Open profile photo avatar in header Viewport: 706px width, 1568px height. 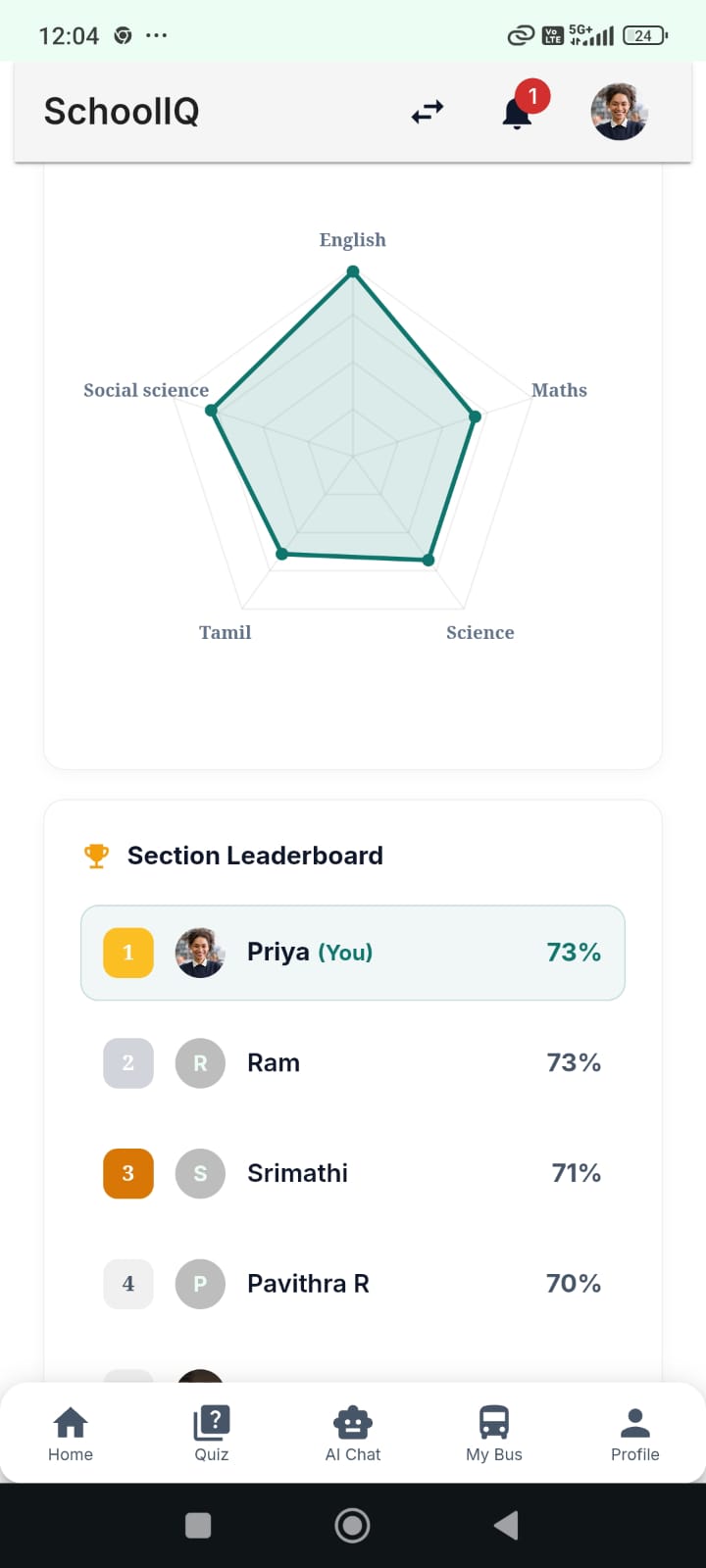tap(620, 112)
